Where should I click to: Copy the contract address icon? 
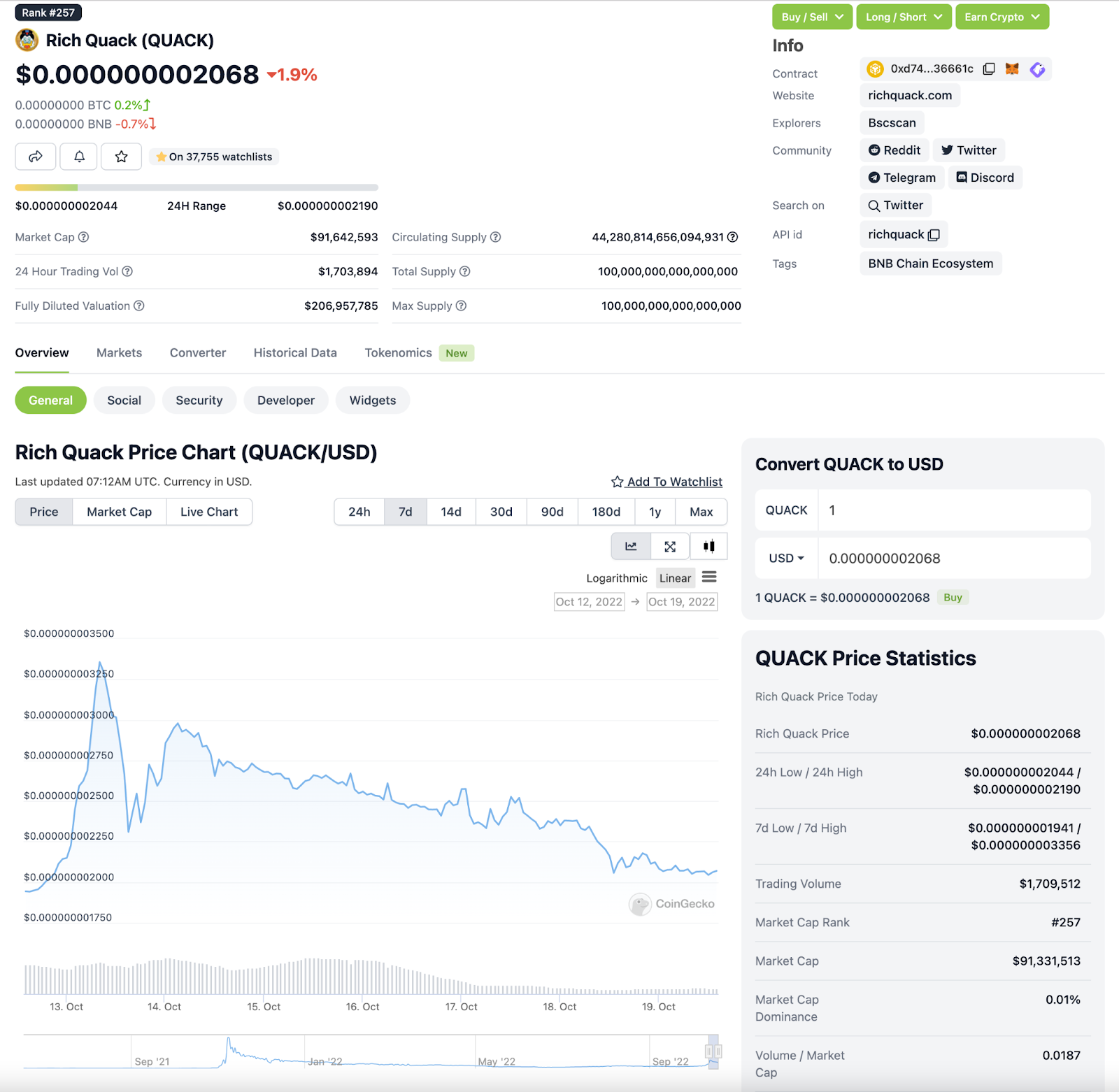tap(989, 69)
